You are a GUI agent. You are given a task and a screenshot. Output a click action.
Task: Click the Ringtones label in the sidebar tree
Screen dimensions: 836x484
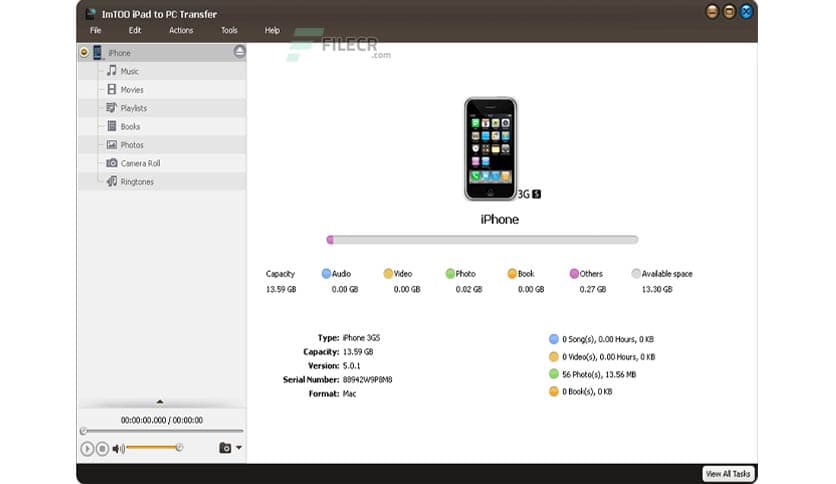[137, 182]
